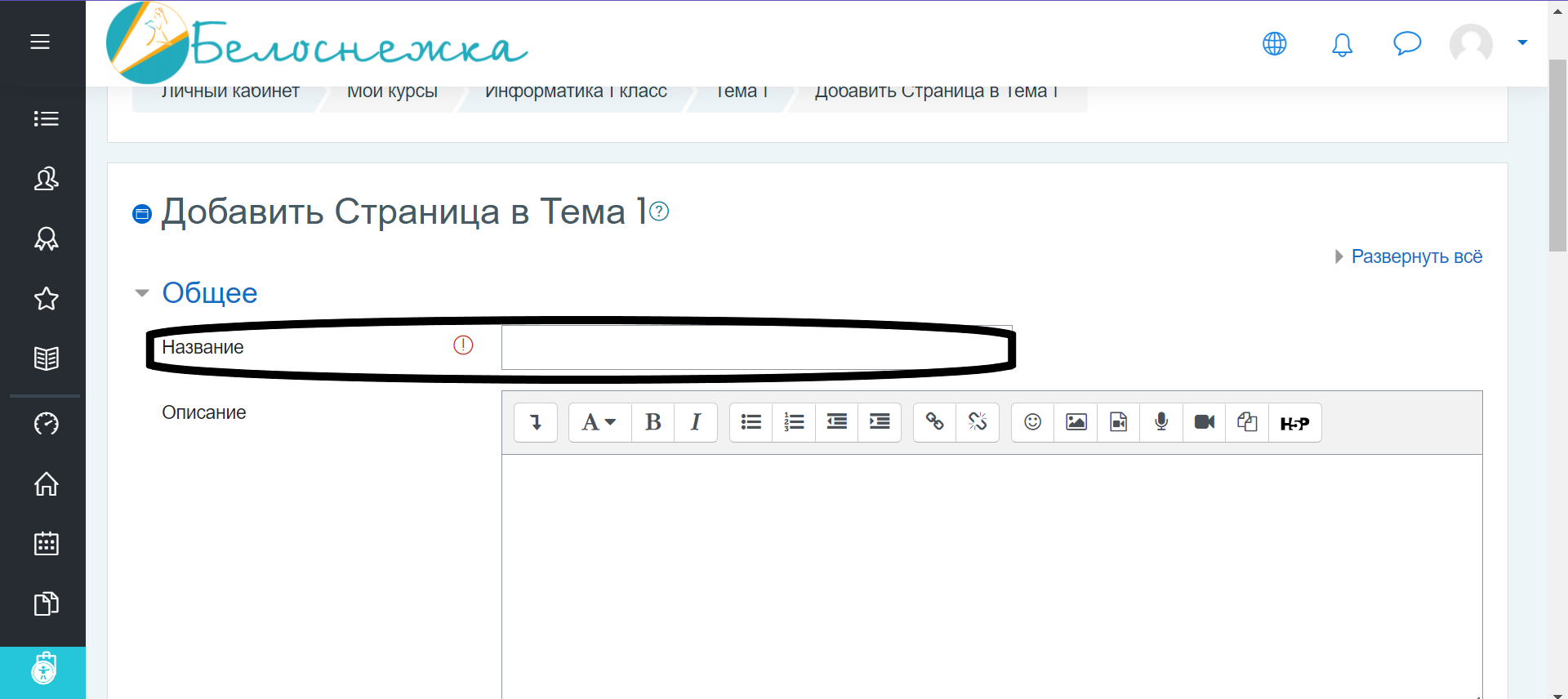Insert H5P content button
The width and height of the screenshot is (1568, 699).
(1294, 423)
